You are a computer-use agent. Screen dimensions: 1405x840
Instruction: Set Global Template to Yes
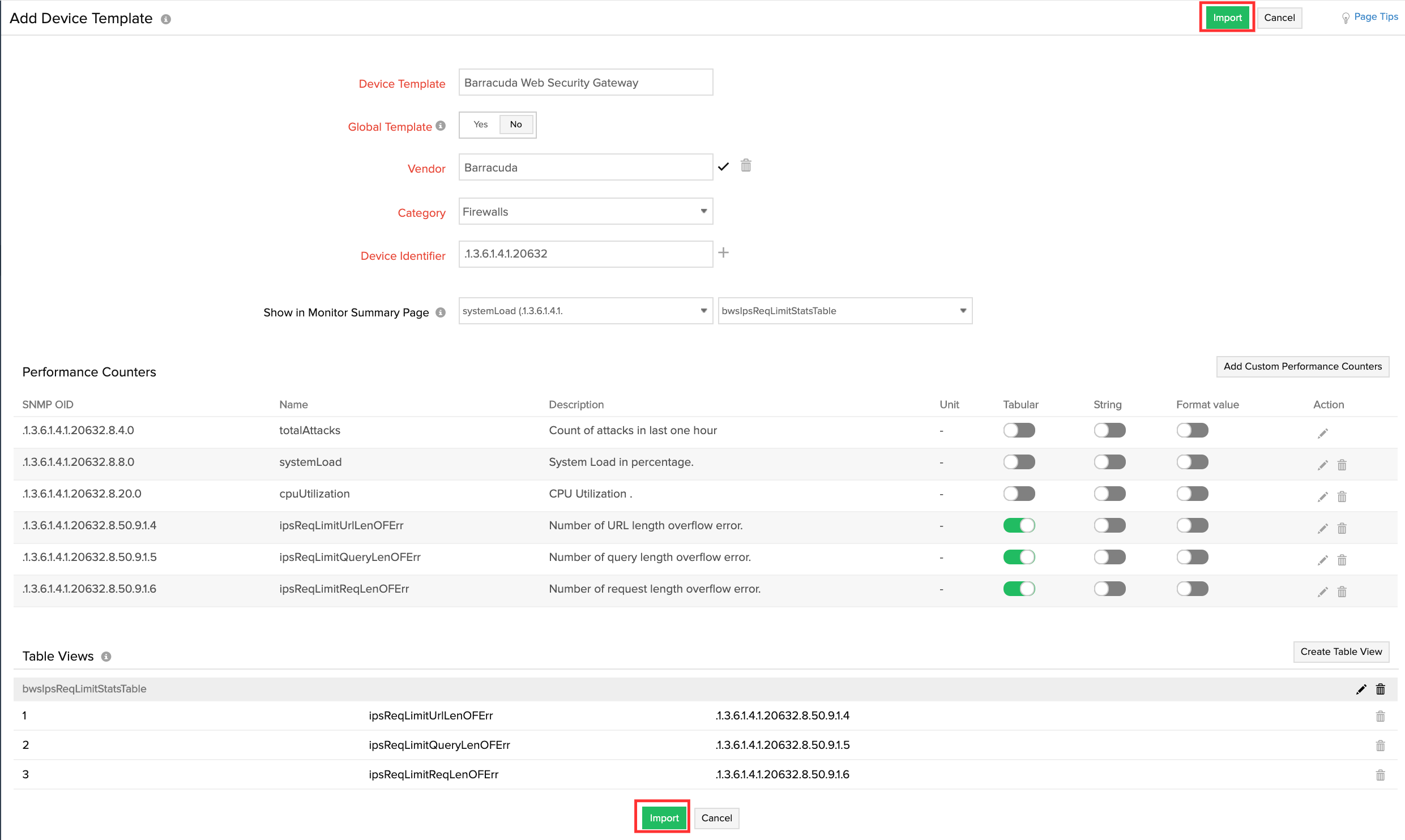(x=480, y=124)
